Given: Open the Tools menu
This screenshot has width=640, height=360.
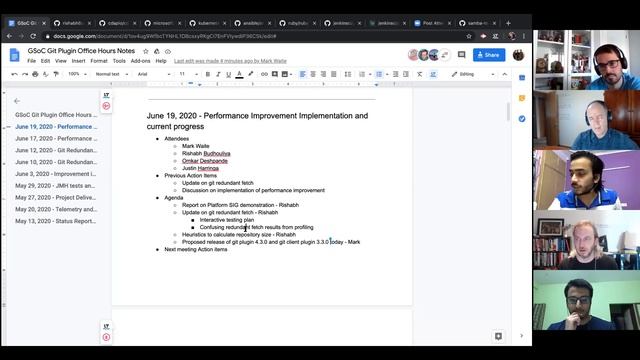Looking at the screenshot, I should pos(119,61).
